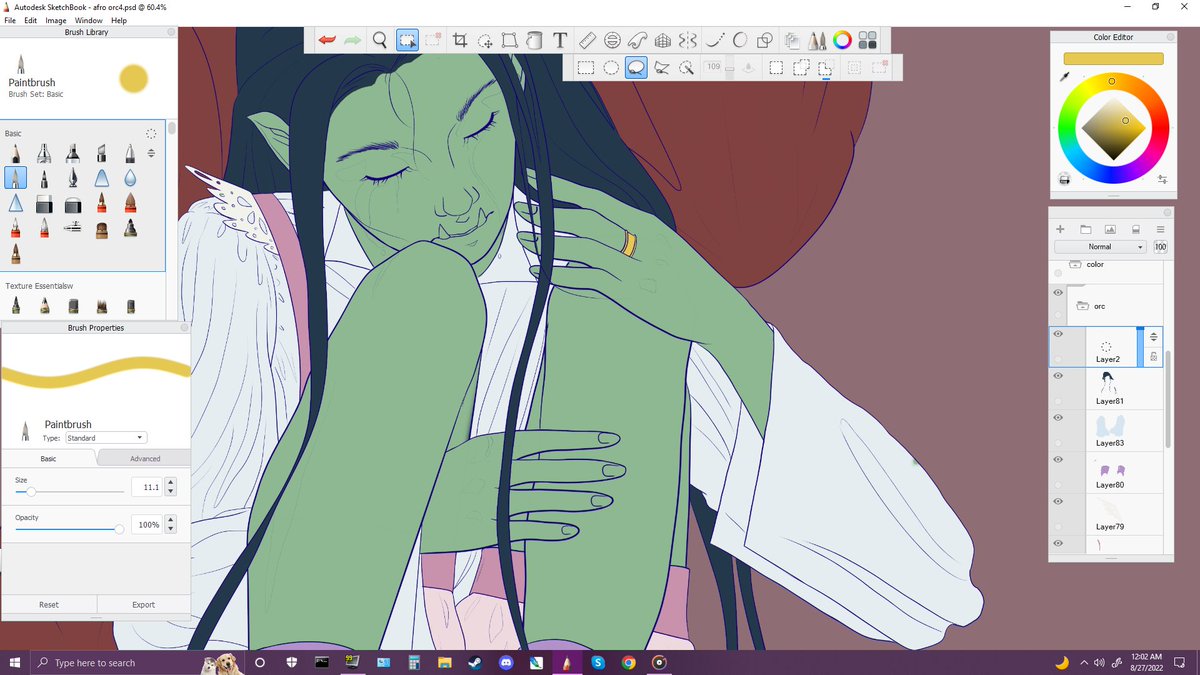Select the Crop tool in toolbar

pyautogui.click(x=460, y=41)
